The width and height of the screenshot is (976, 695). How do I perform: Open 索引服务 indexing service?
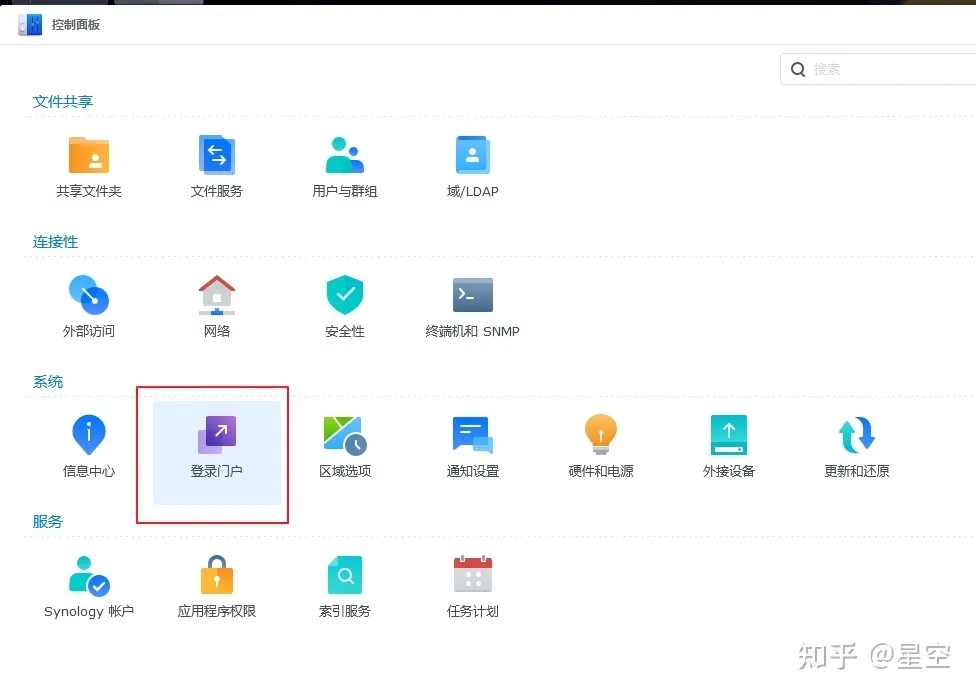345,577
